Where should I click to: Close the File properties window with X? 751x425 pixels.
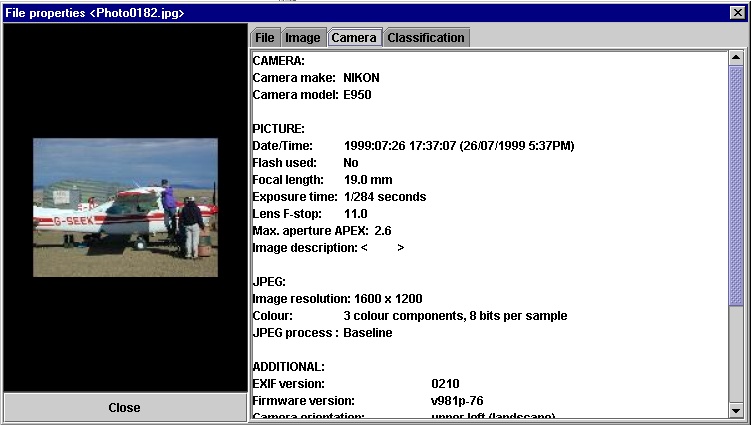(738, 12)
